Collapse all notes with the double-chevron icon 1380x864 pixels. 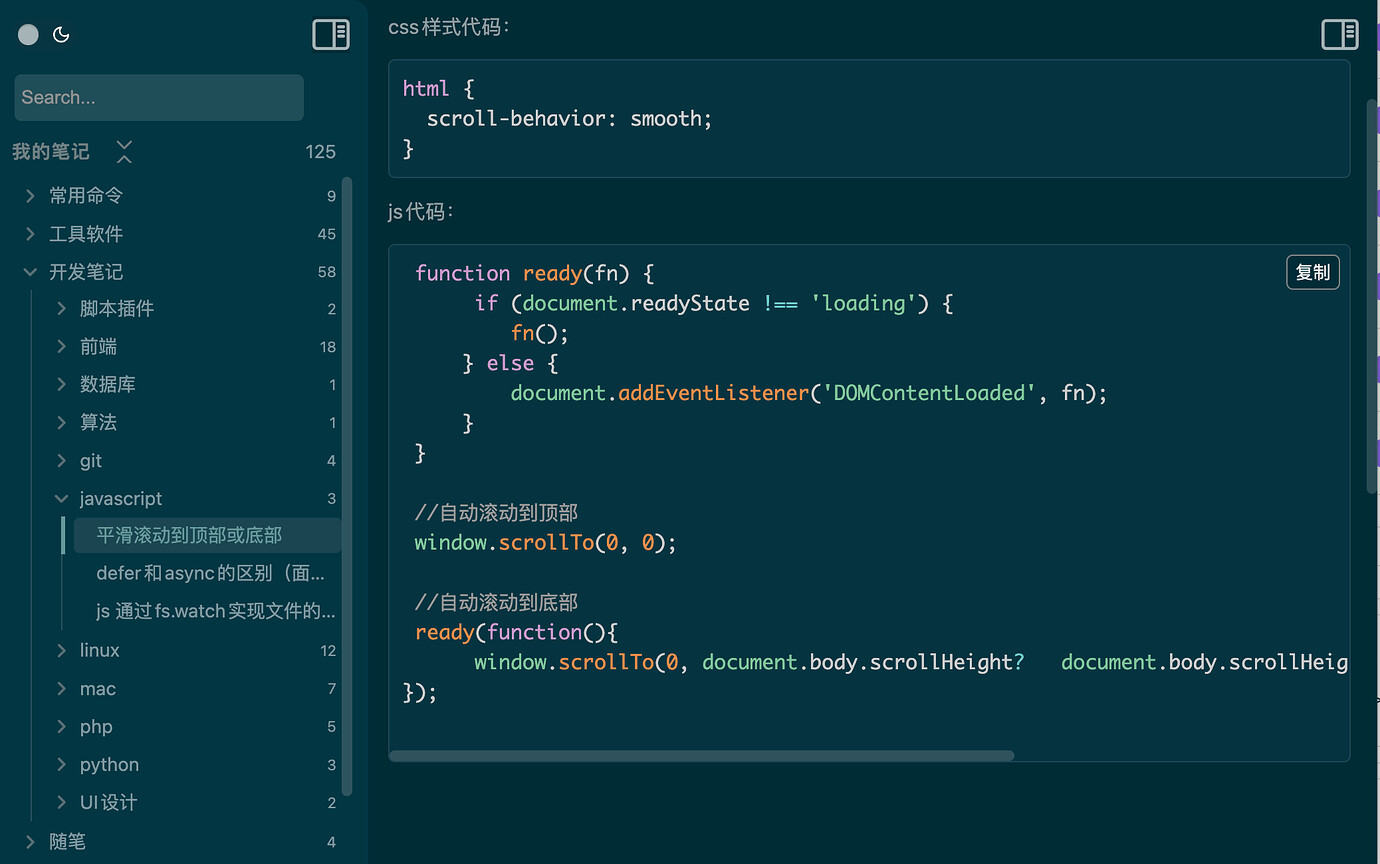tap(124, 152)
